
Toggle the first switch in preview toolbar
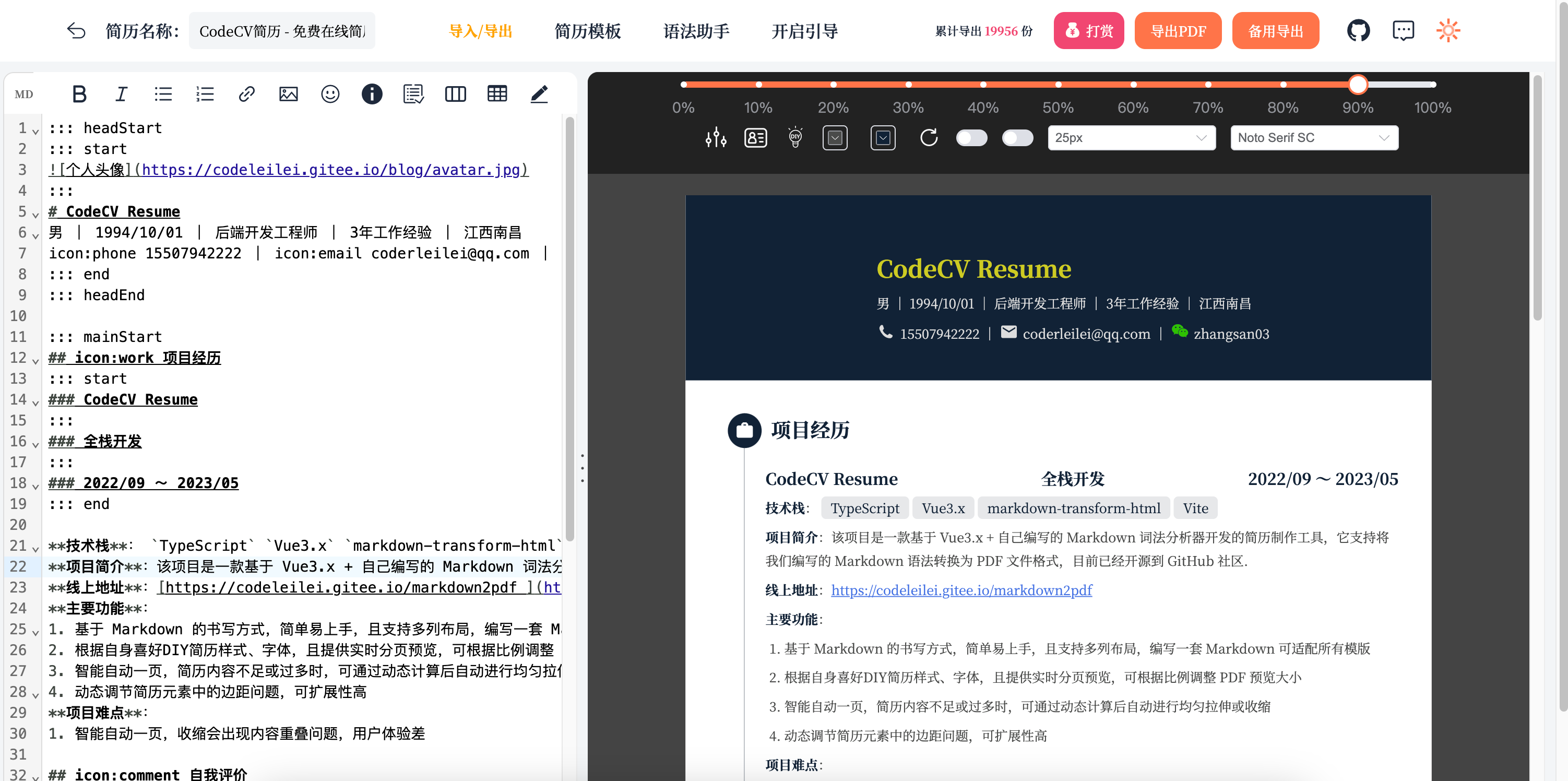tap(971, 138)
